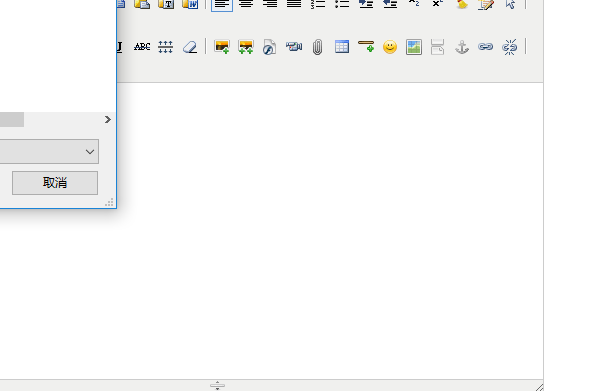Click inside the editor's blank content area
Viewport: 596px width, 391px height.
[330, 231]
